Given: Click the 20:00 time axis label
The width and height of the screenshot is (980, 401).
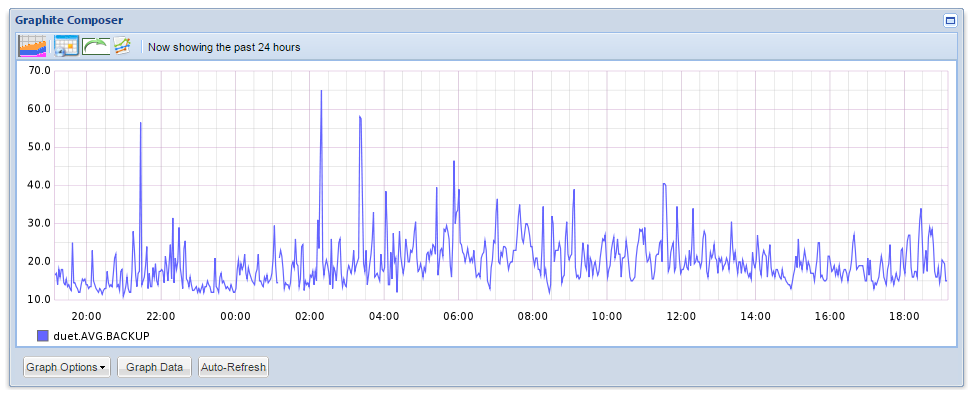Looking at the screenshot, I should (x=86, y=316).
